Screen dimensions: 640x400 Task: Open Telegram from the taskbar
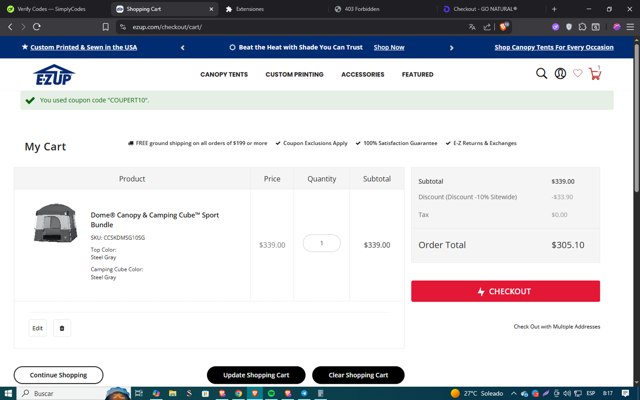(x=304, y=393)
